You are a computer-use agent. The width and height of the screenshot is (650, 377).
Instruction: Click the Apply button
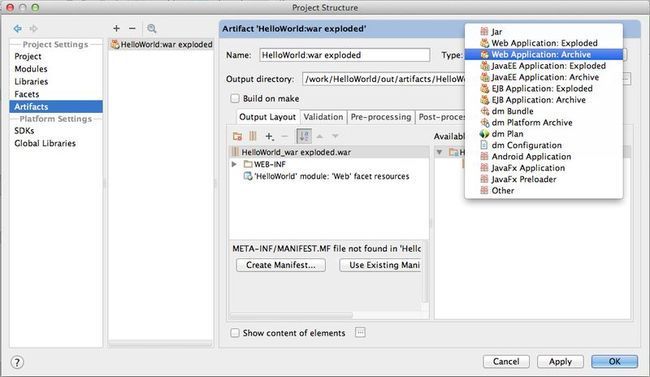click(560, 362)
